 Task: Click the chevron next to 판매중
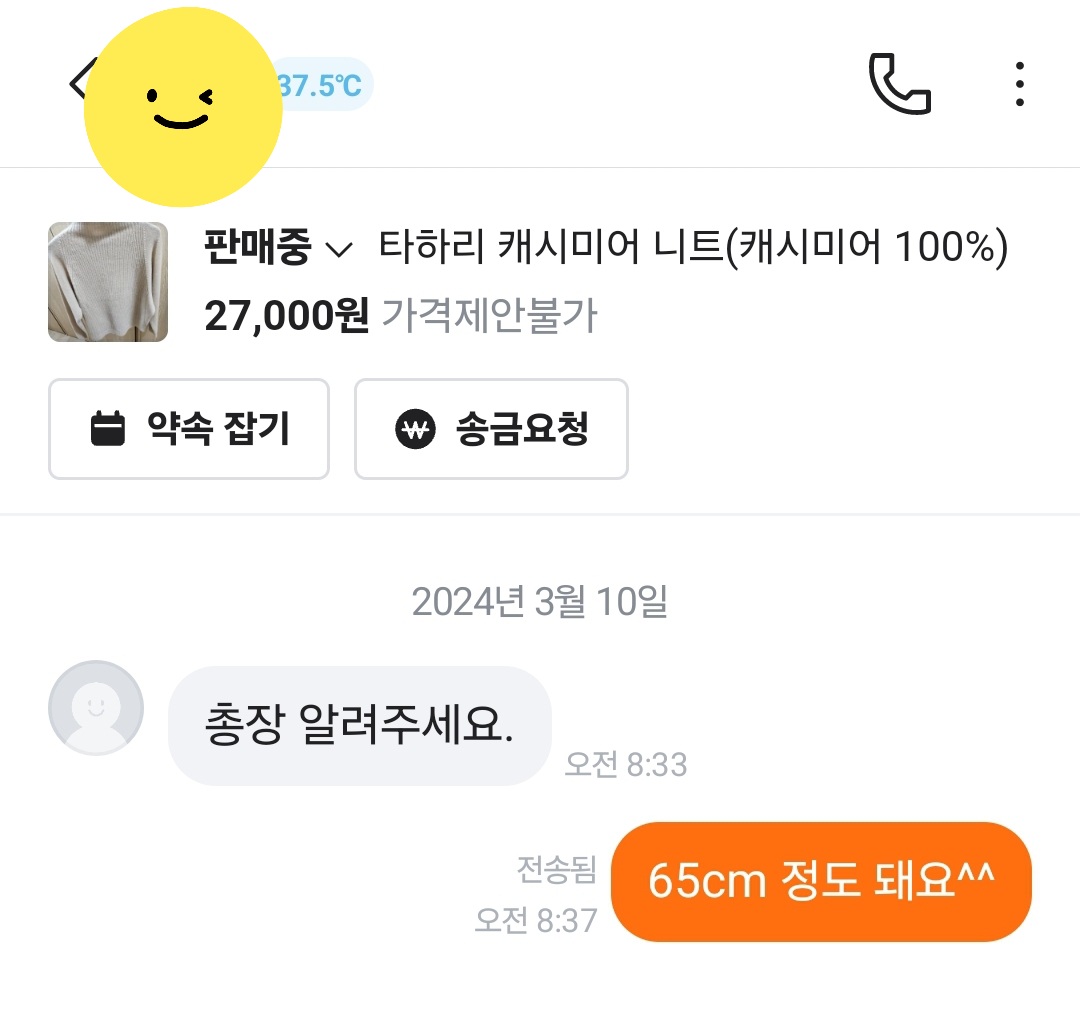(340, 249)
